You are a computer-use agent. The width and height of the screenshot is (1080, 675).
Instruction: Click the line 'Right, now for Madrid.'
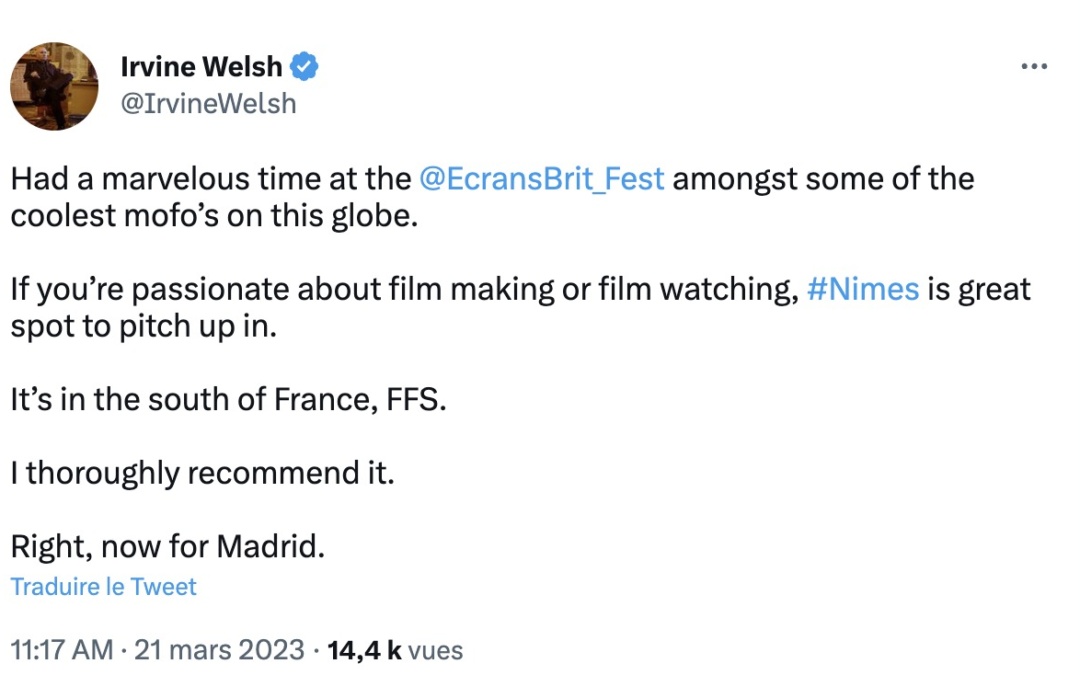point(167,547)
